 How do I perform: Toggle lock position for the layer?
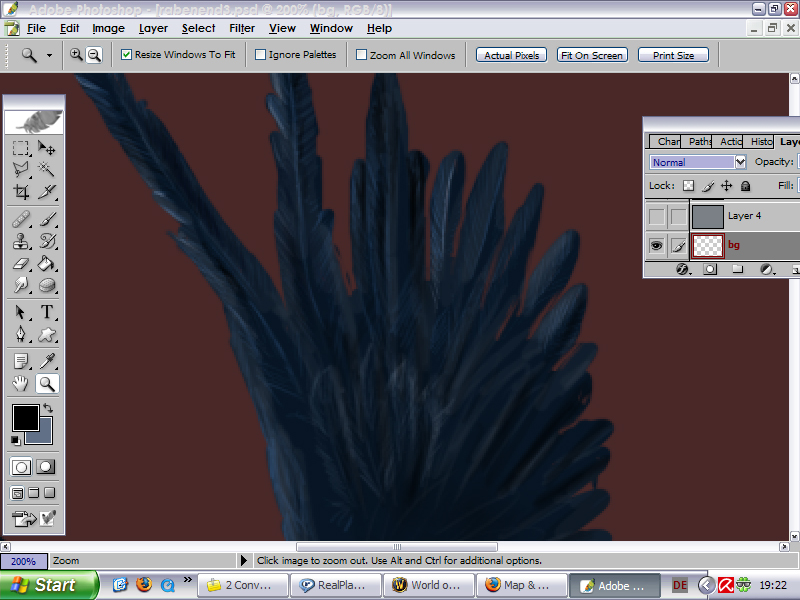click(x=727, y=186)
